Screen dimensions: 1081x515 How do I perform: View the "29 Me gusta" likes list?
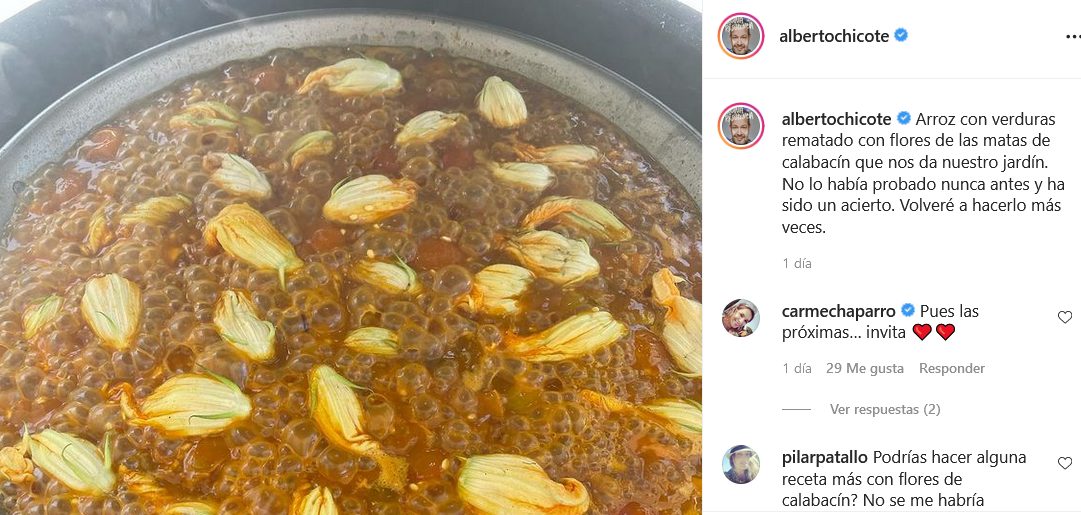click(864, 368)
